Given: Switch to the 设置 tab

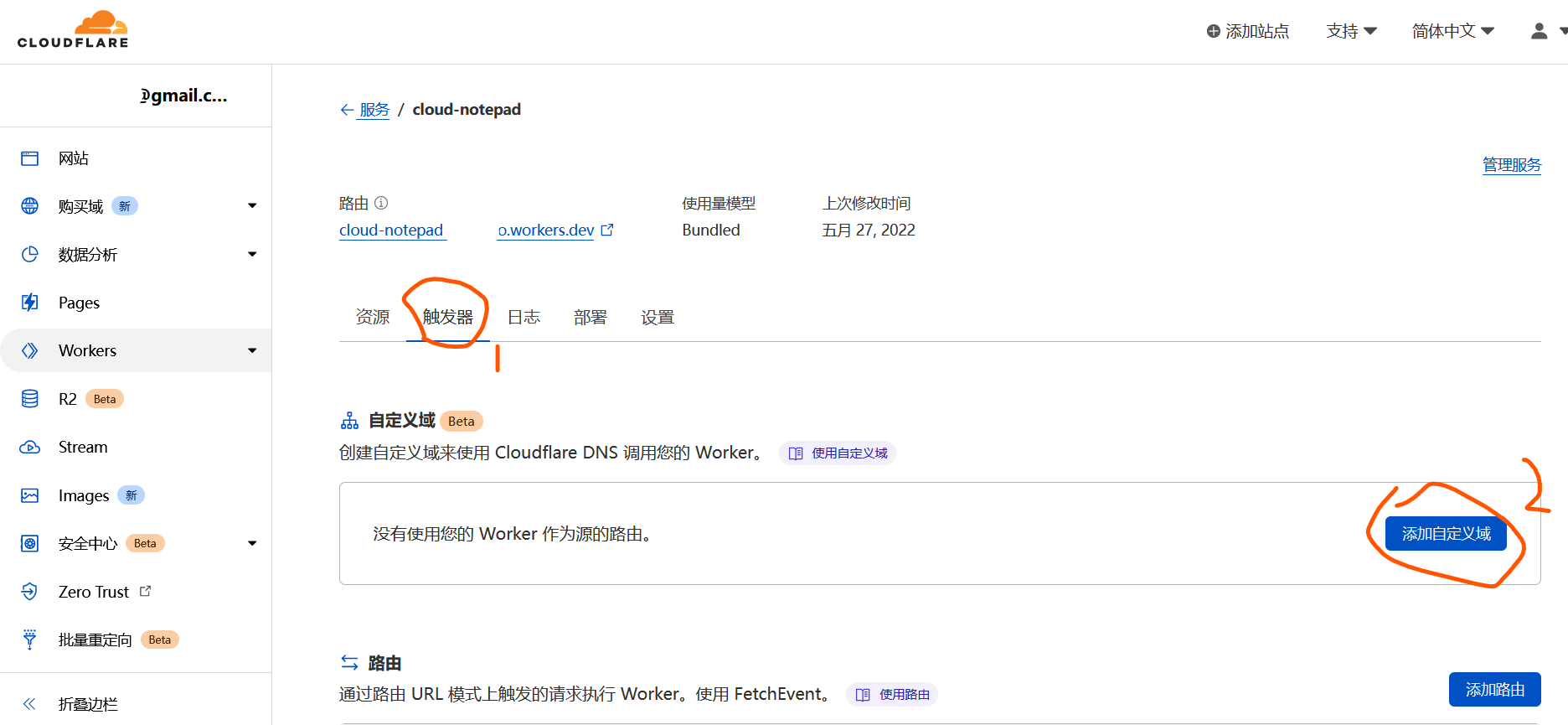Looking at the screenshot, I should (658, 317).
